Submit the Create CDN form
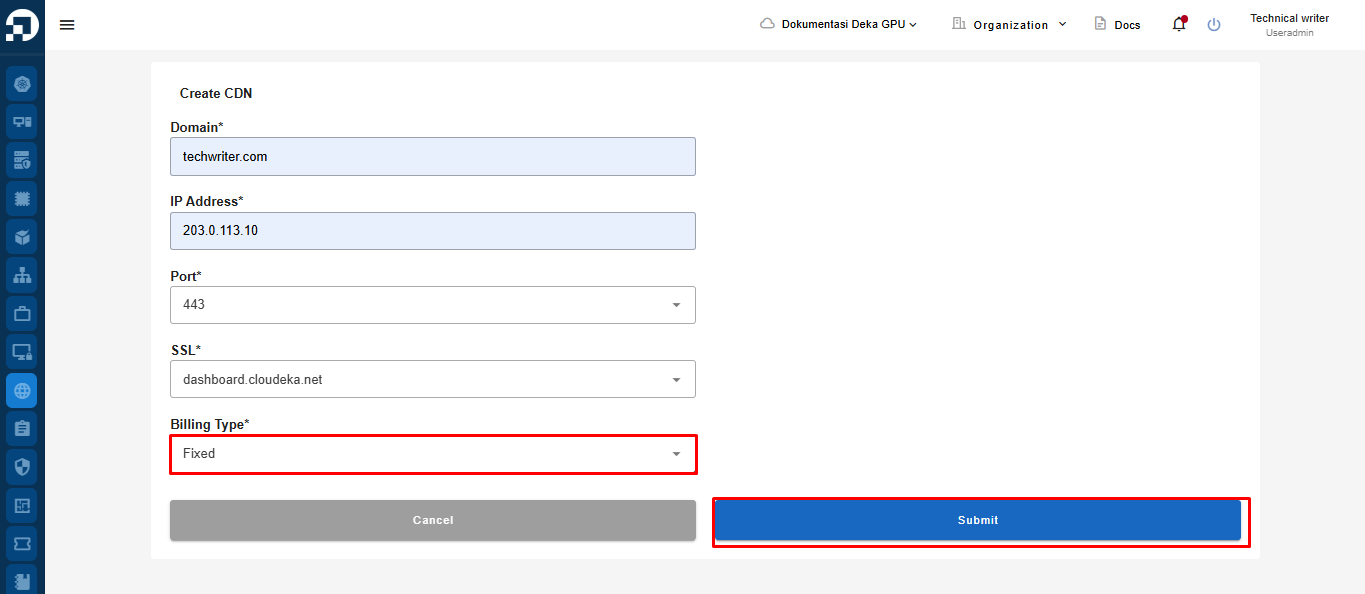1365x594 pixels. [x=978, y=520]
